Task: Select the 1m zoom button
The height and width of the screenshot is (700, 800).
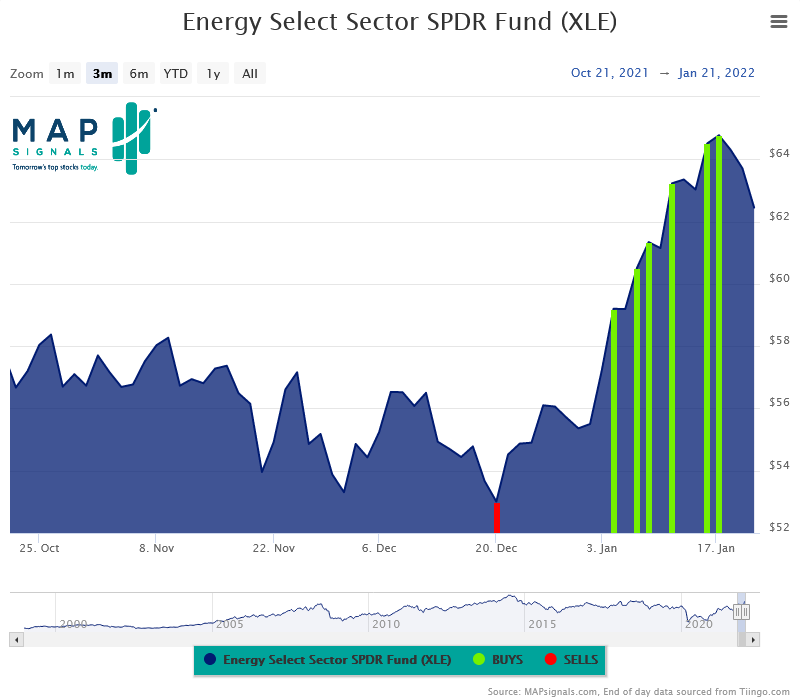Action: [65, 73]
